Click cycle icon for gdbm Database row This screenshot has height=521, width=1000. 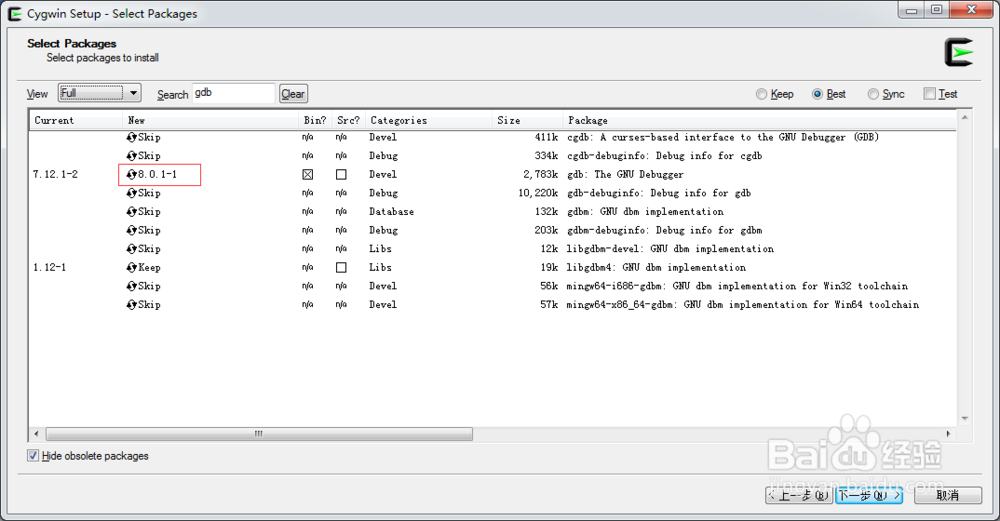coord(131,211)
